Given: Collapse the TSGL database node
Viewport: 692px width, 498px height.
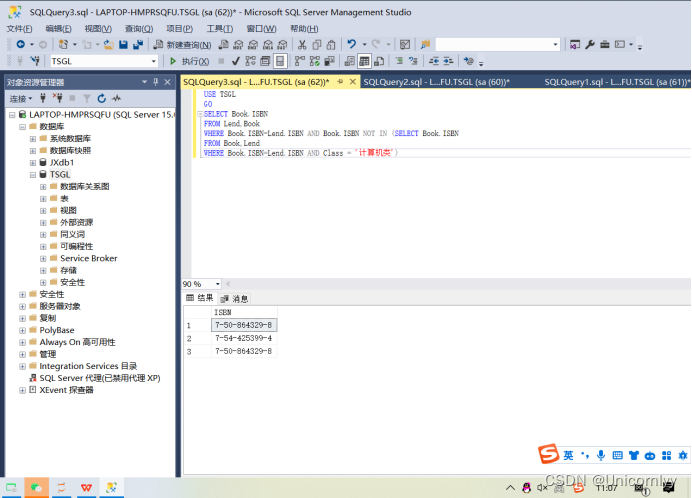Looking at the screenshot, I should 33,175.
